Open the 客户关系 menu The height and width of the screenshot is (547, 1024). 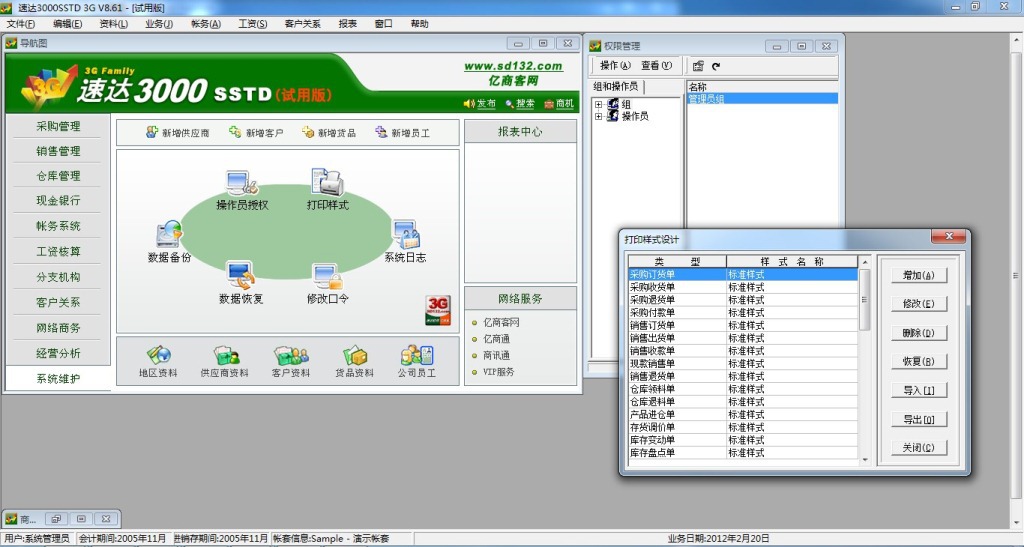(302, 23)
